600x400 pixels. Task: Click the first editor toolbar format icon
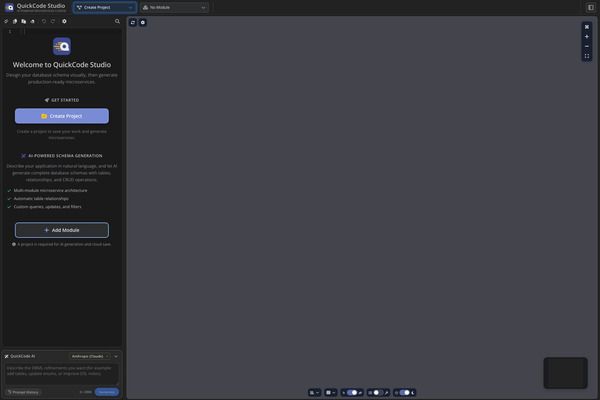pos(6,21)
